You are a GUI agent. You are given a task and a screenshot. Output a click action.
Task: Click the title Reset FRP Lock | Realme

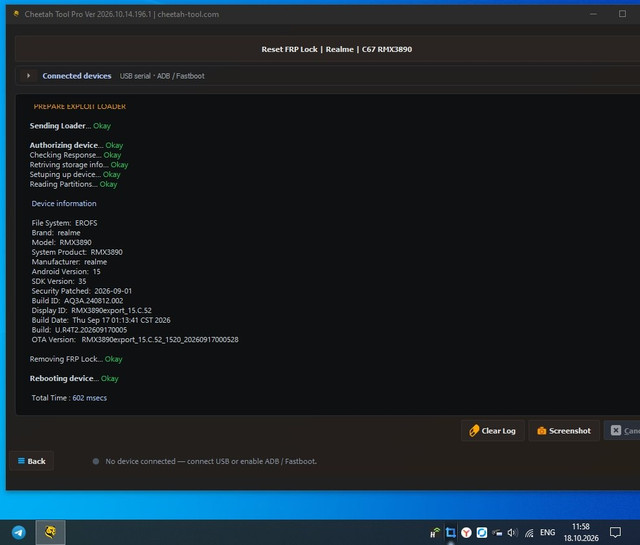[x=337, y=49]
